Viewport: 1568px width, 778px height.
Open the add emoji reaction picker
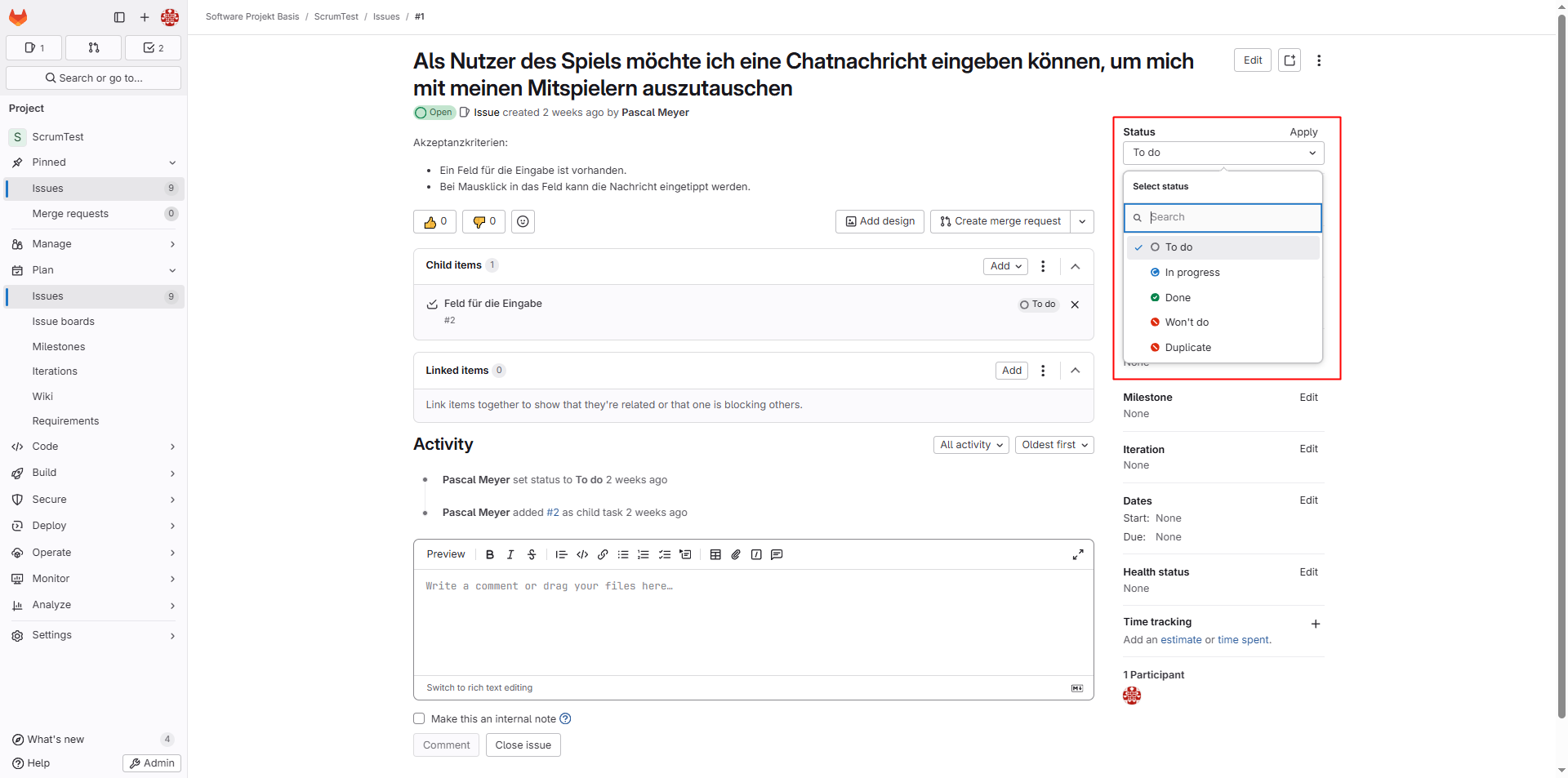(523, 221)
